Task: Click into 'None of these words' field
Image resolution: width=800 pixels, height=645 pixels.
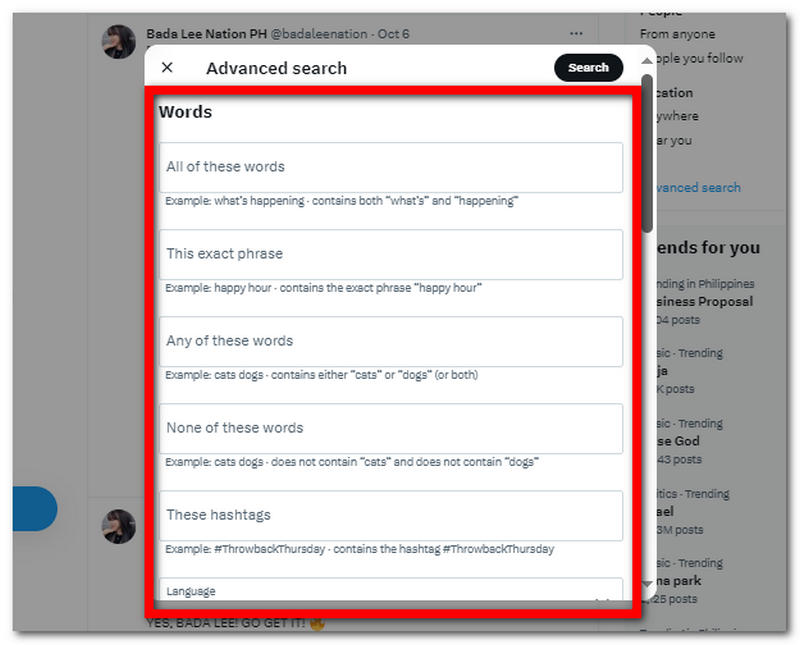Action: coord(390,428)
